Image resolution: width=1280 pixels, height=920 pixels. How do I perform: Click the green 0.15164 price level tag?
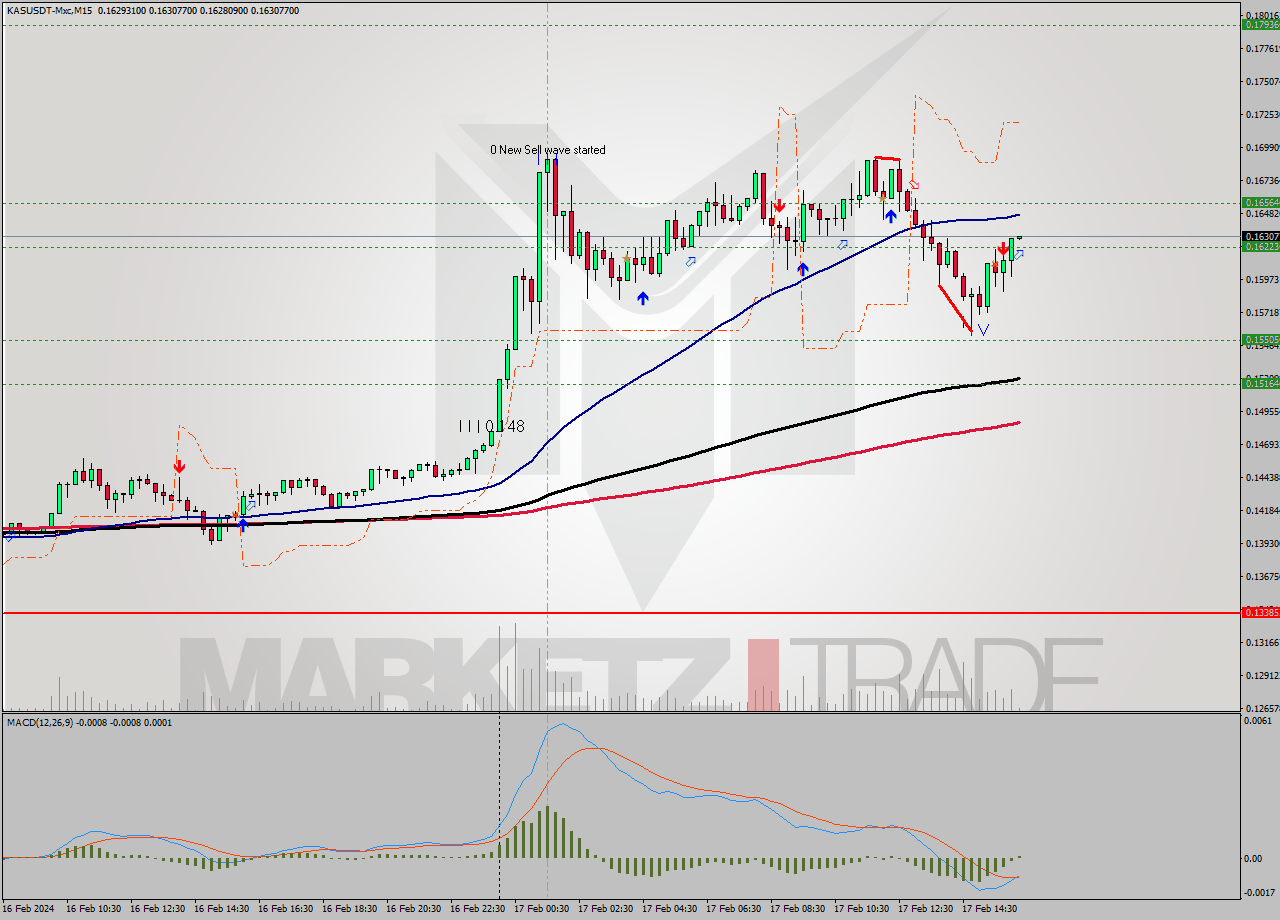tap(1260, 384)
